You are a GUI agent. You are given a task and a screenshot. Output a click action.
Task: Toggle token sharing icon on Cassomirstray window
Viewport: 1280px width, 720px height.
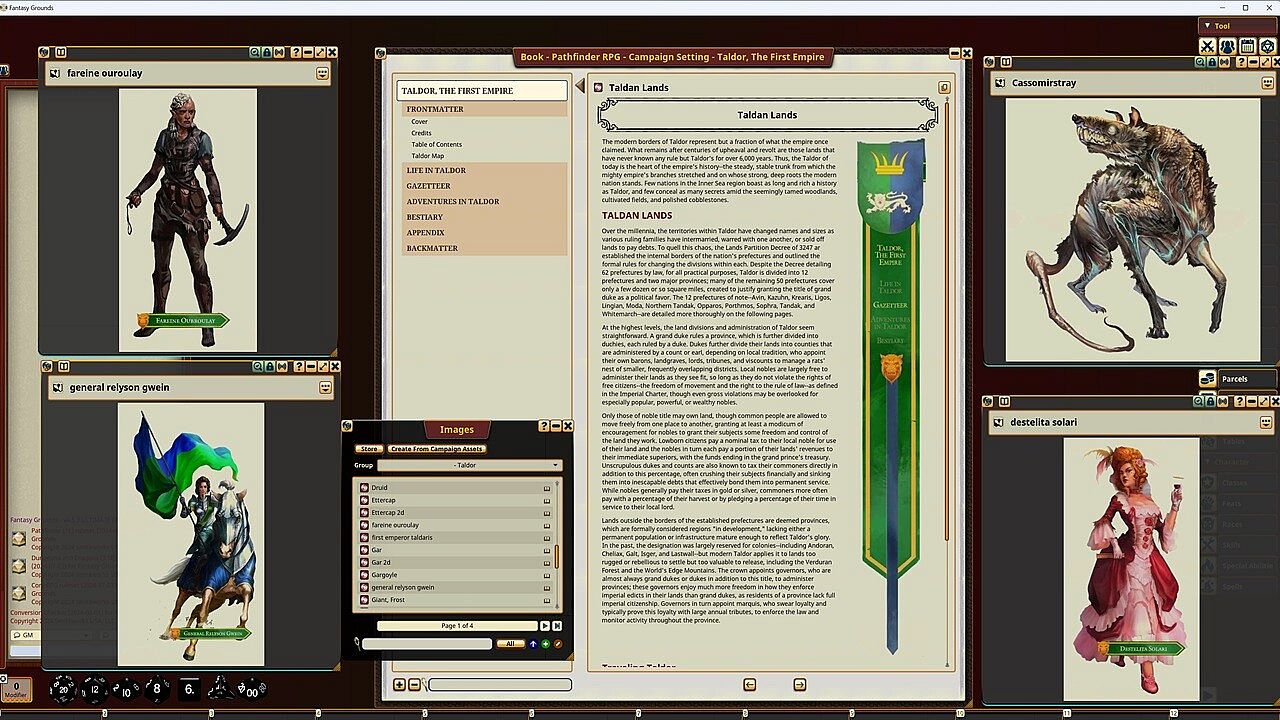[1226, 62]
